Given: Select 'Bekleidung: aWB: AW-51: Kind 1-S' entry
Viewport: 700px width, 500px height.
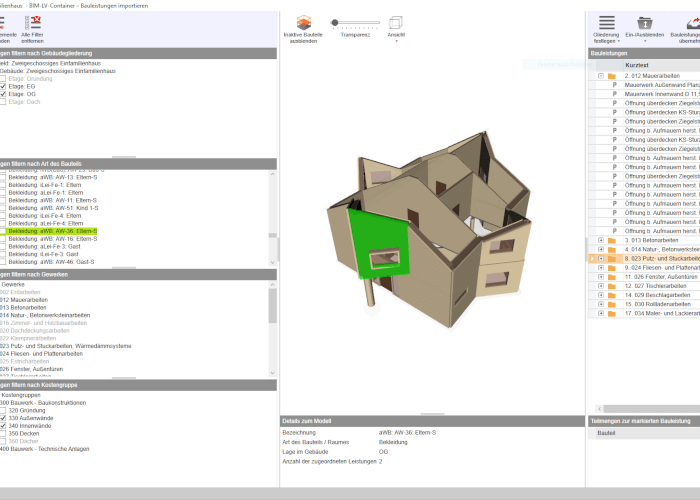Looking at the screenshot, I should [x=53, y=208].
